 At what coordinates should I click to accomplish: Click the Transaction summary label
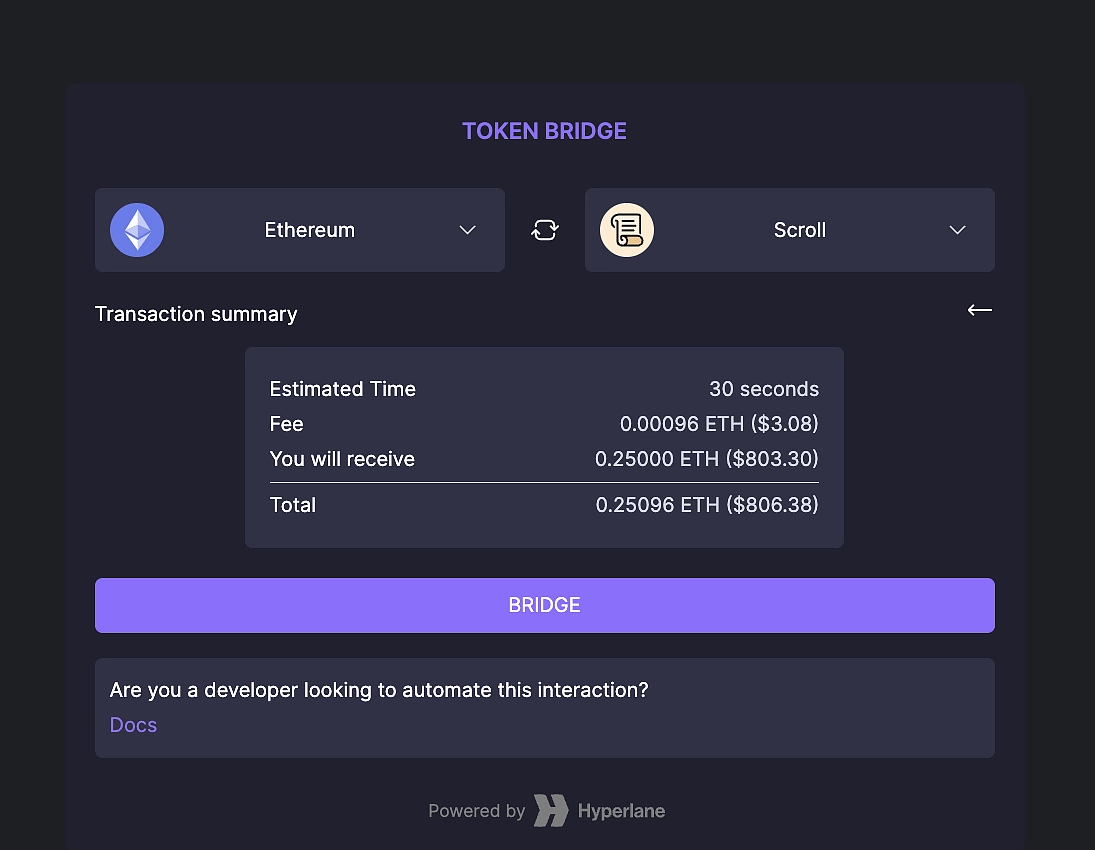196,313
